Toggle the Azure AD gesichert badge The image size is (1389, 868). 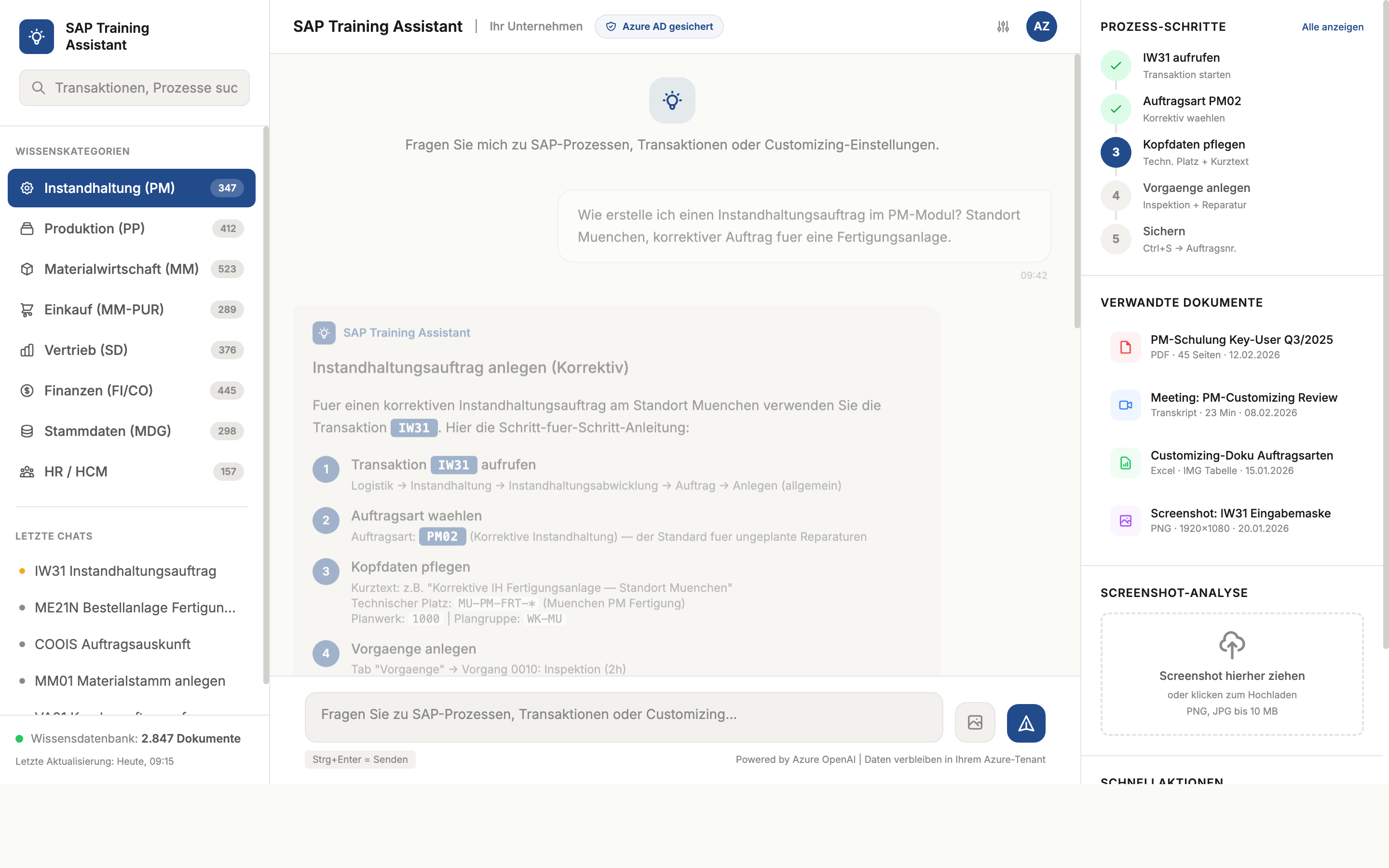pos(659,27)
